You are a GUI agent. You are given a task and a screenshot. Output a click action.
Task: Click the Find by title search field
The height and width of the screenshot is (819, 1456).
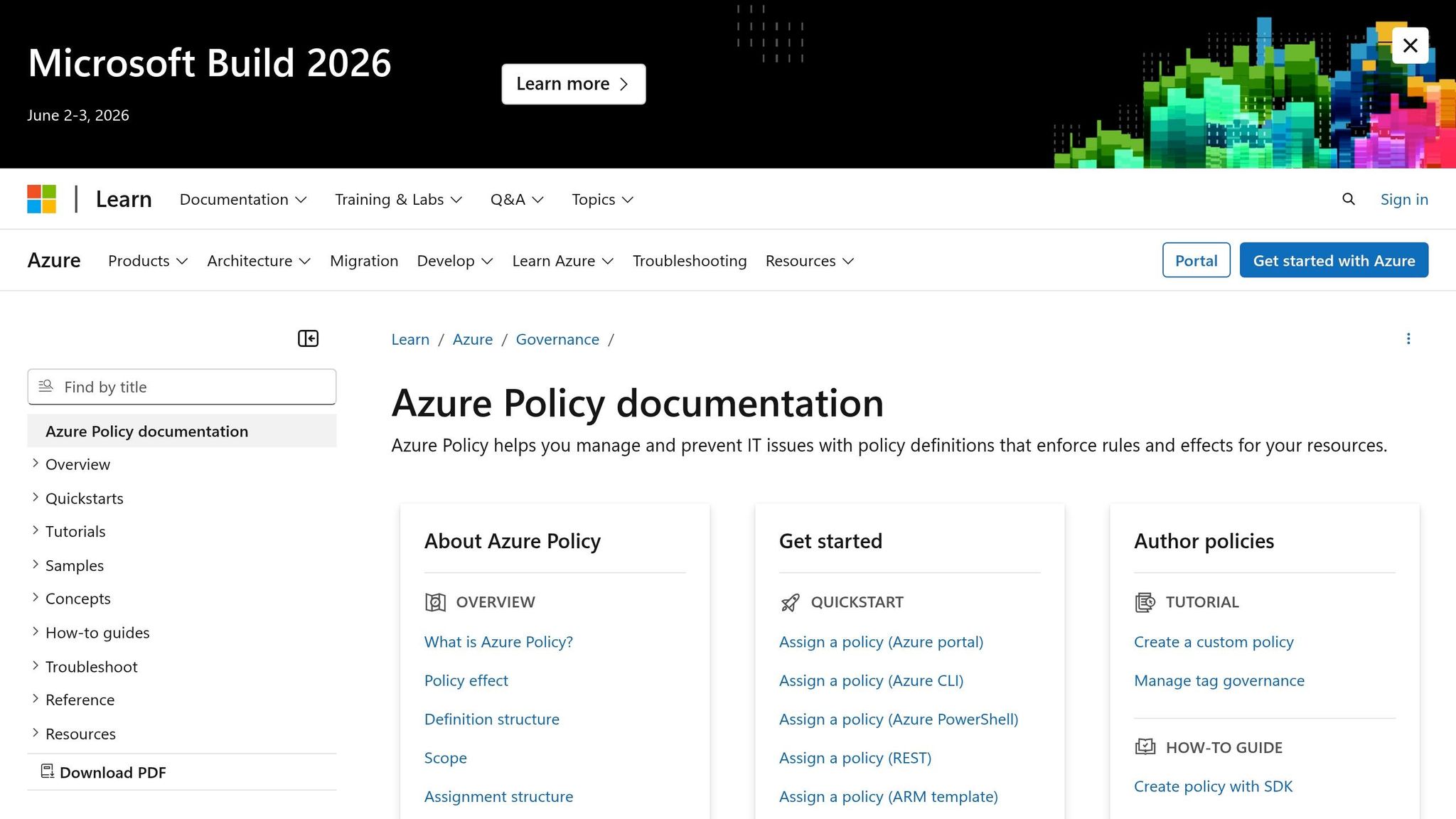point(181,387)
